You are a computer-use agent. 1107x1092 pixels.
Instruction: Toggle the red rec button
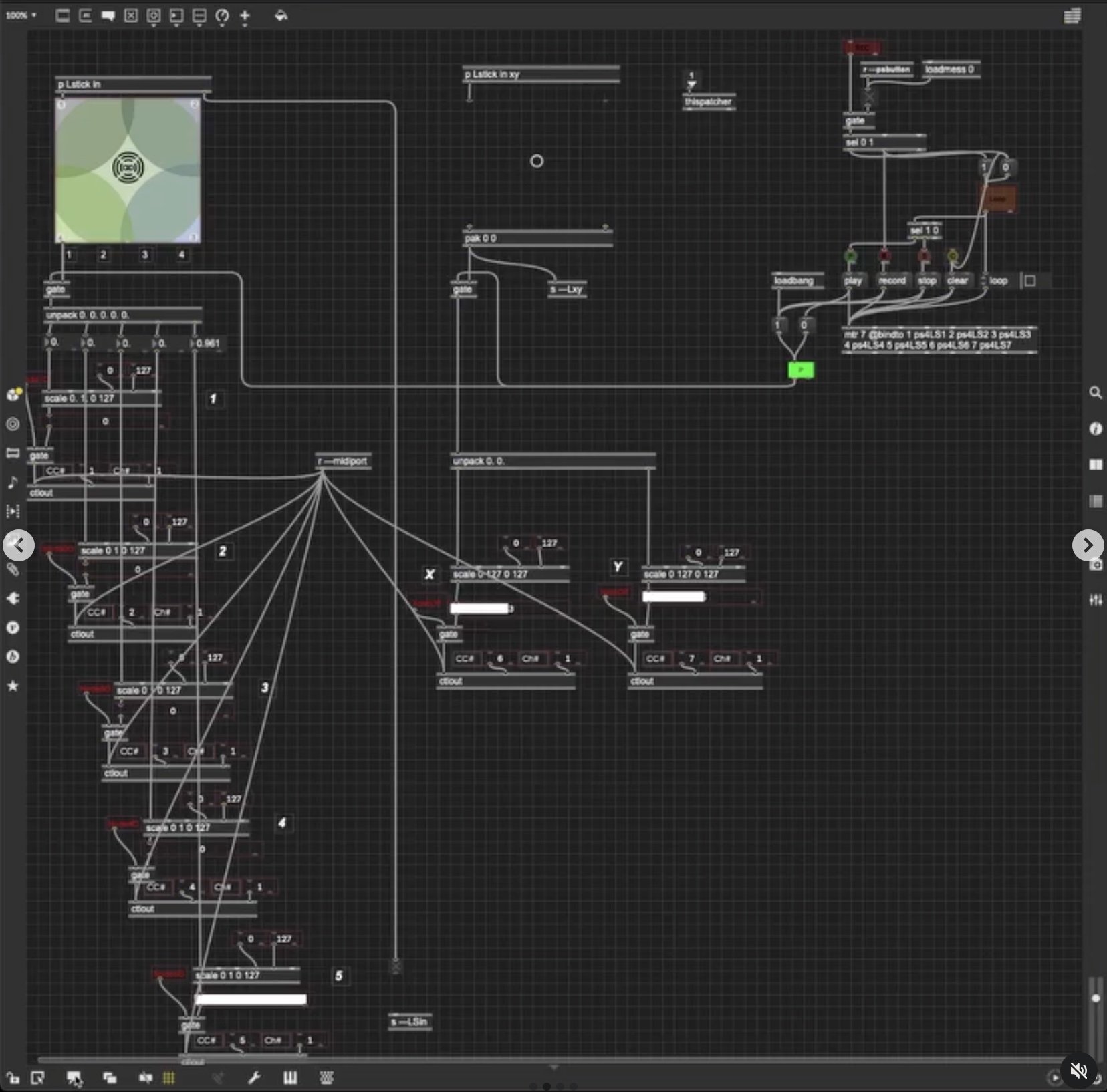coord(862,47)
